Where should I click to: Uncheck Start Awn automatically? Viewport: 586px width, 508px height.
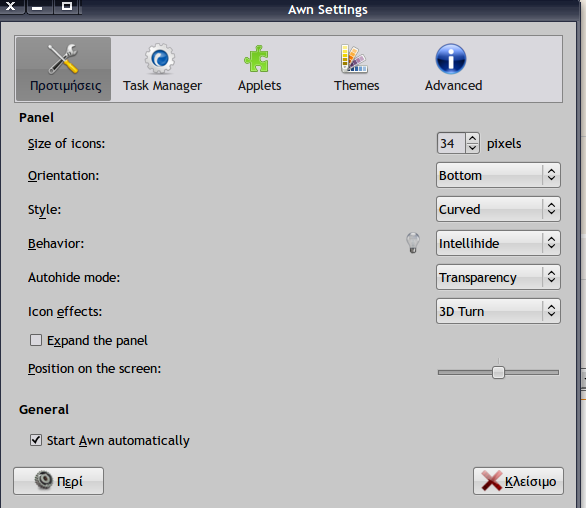click(36, 440)
